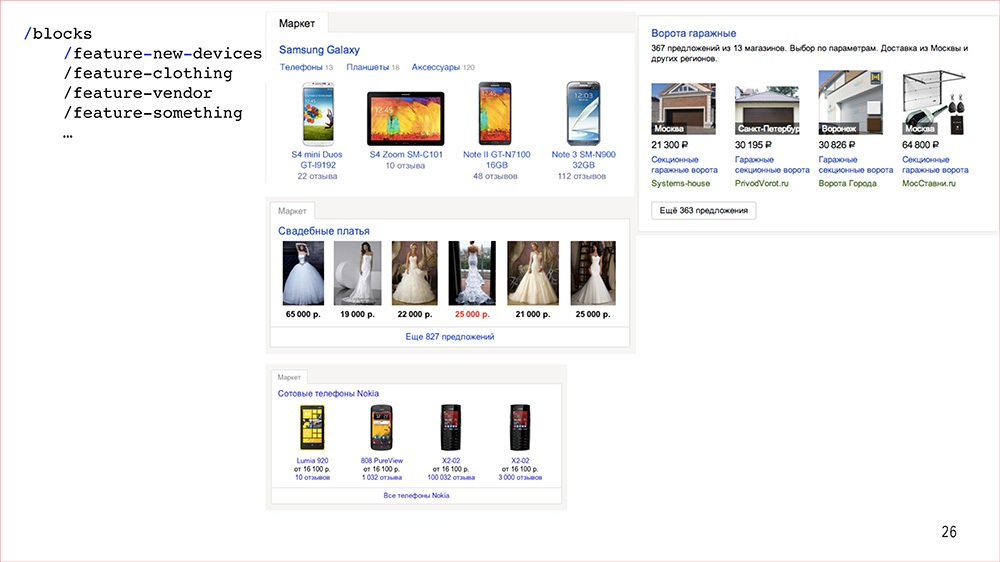Open the Note II GT-N7100 16GB link
The image size is (1000, 562).
[496, 159]
